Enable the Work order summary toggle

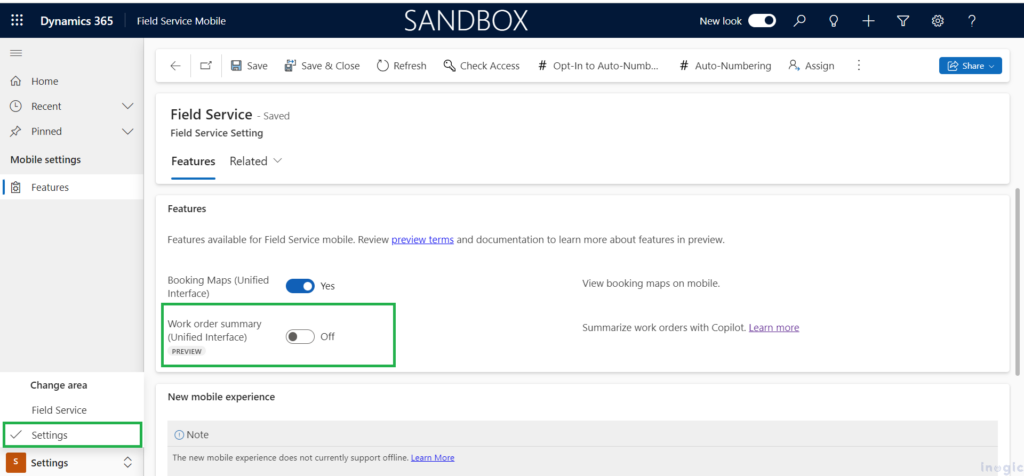300,337
